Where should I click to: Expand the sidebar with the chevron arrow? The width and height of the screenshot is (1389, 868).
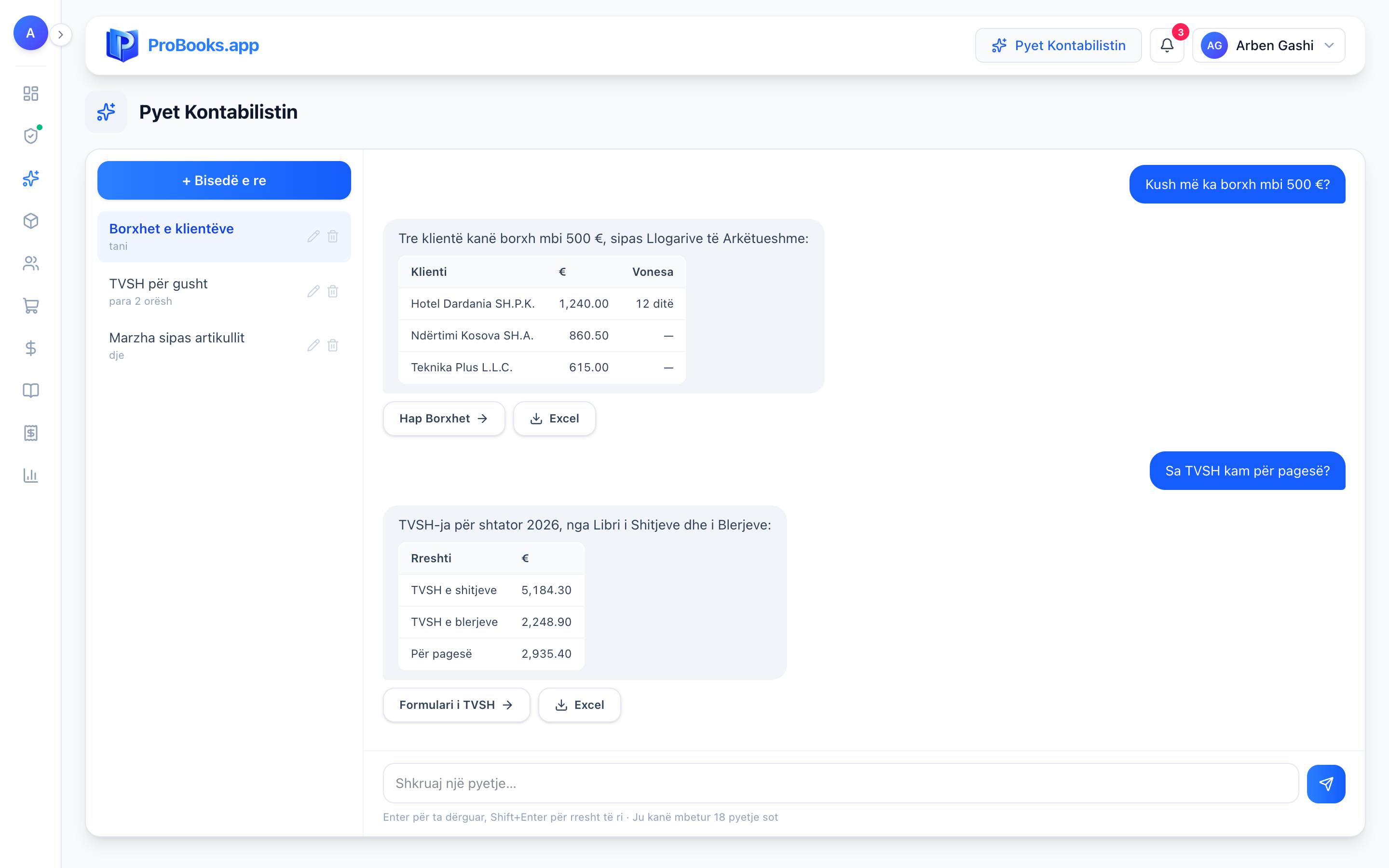point(60,34)
